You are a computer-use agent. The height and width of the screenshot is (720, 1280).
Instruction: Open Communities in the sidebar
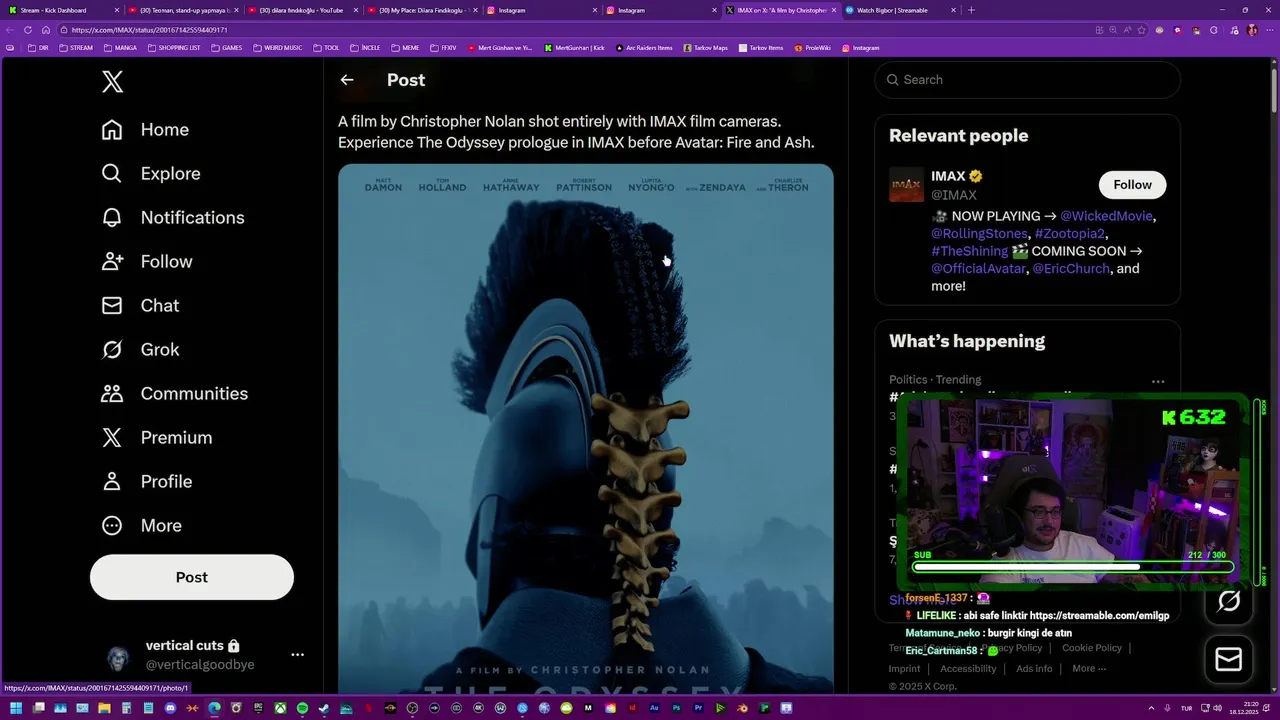pos(175,394)
